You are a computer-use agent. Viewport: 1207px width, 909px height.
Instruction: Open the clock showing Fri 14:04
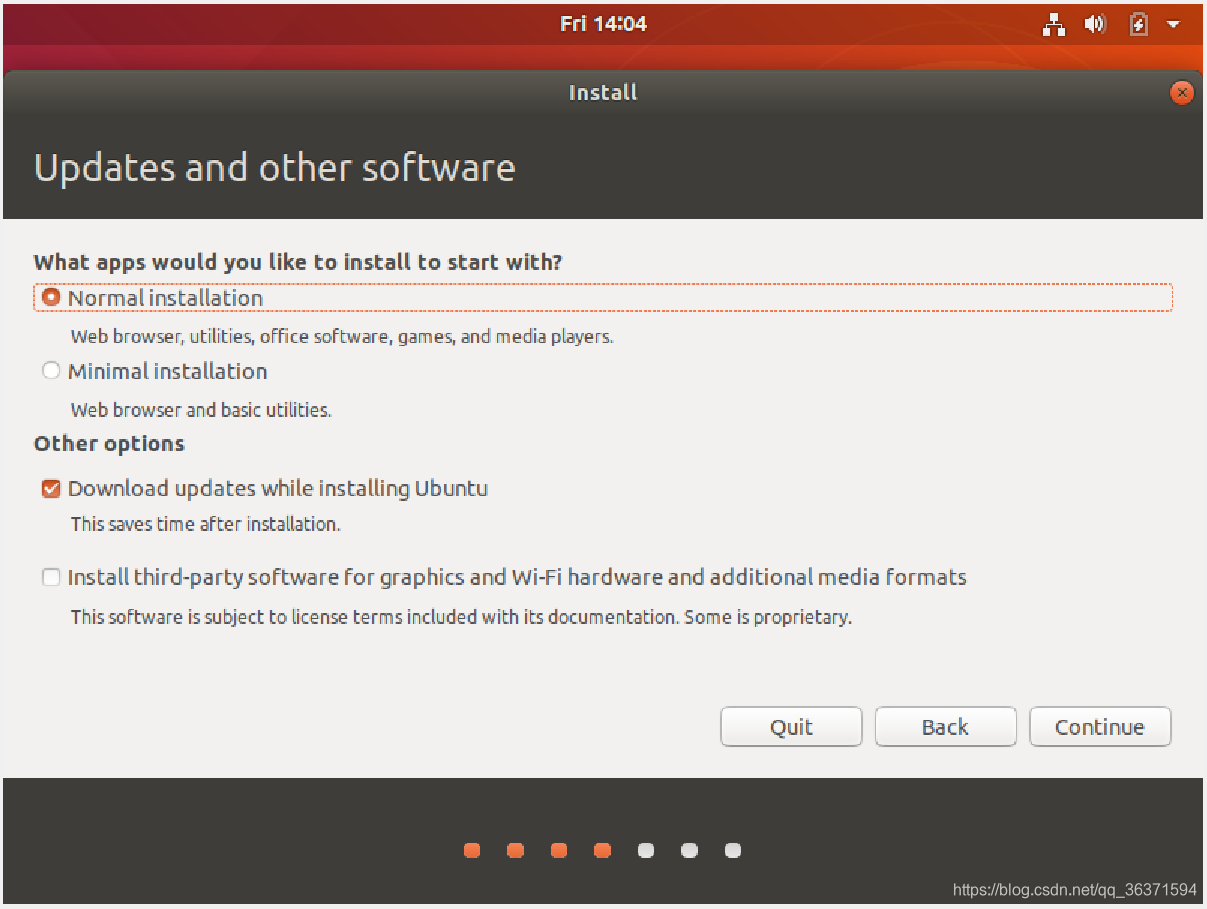603,24
